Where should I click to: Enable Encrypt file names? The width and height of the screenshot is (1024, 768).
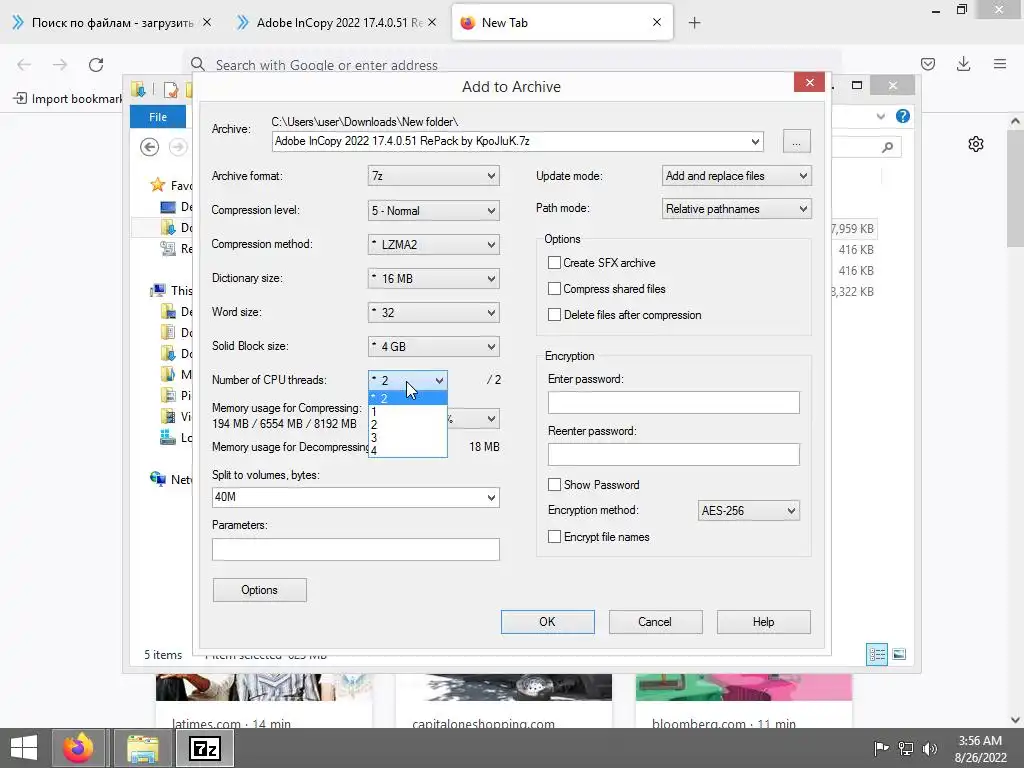[554, 537]
